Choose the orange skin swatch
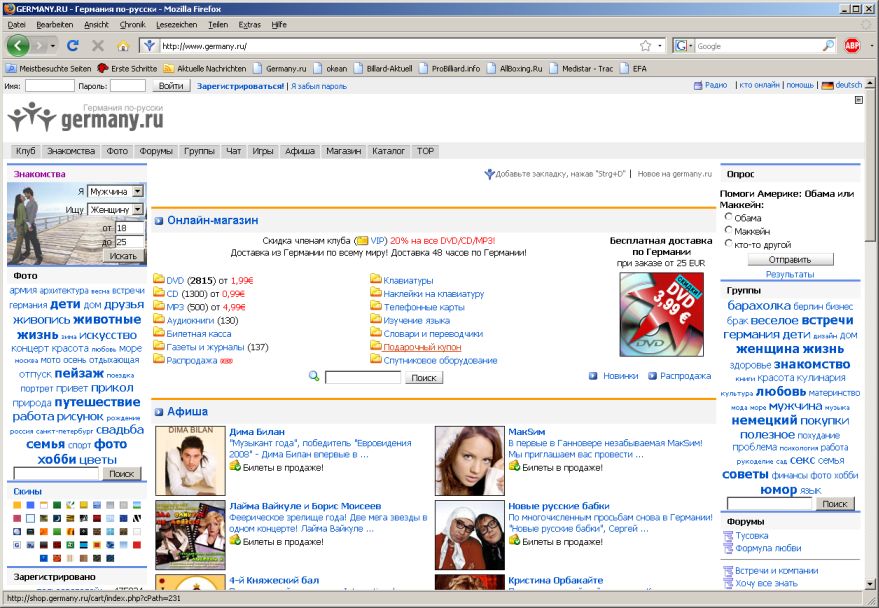The width and height of the screenshot is (879, 608). tap(17, 505)
